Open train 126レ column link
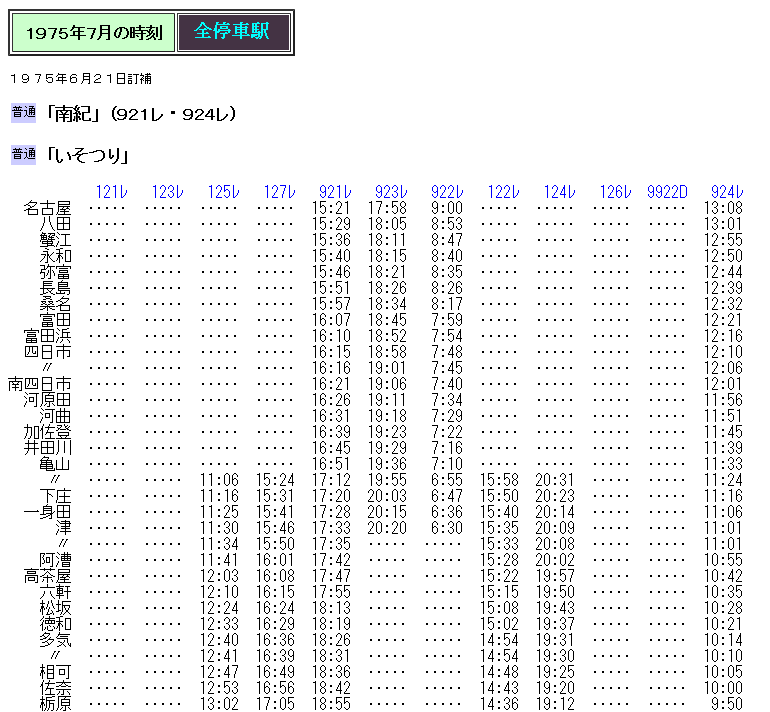Image resolution: width=770 pixels, height=712 pixels. pyautogui.click(x=615, y=192)
